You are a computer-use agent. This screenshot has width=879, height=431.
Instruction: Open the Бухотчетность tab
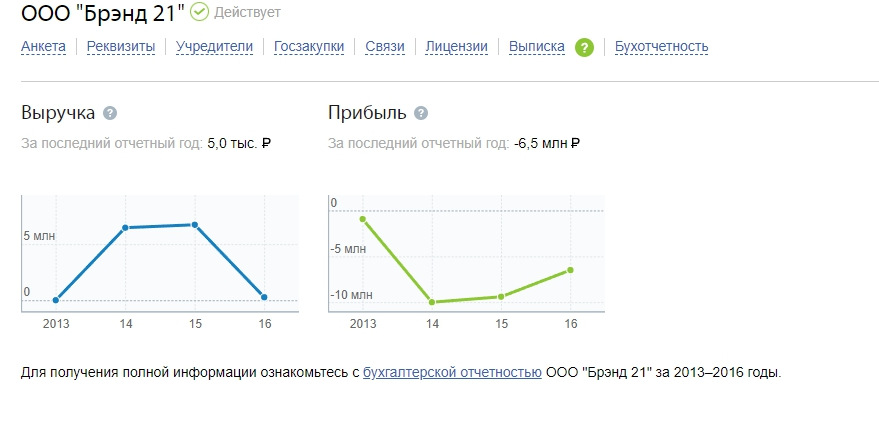click(661, 47)
